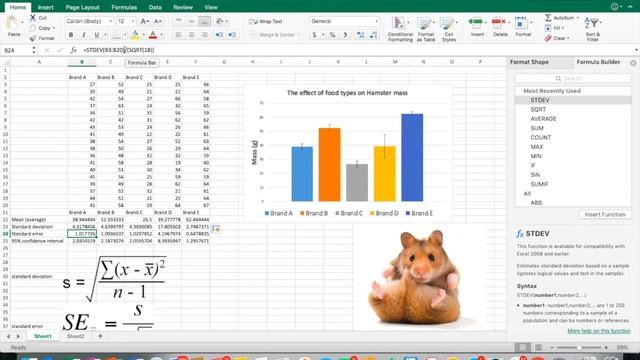The width and height of the screenshot is (640, 360).
Task: Click the Format painter brush icon
Action: [33, 38]
